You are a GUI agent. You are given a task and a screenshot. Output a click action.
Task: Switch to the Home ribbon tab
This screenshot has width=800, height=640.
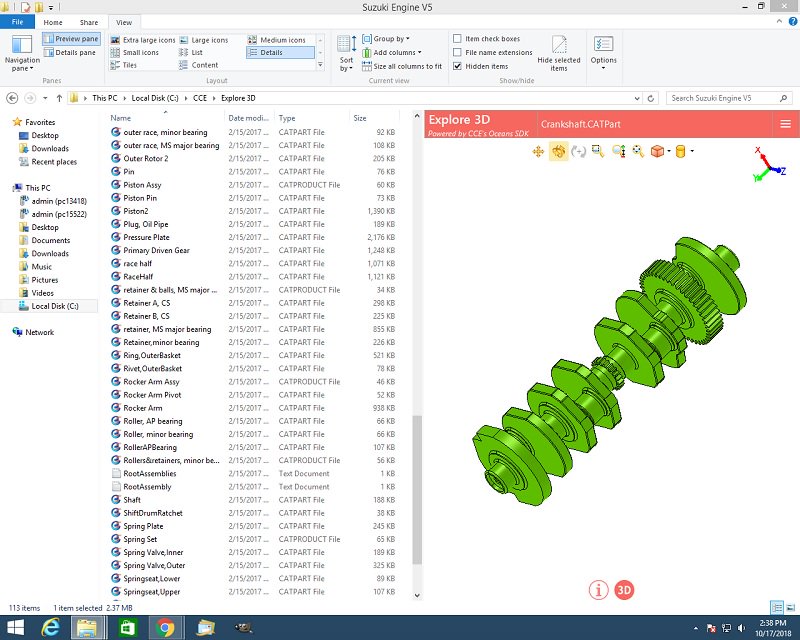pyautogui.click(x=53, y=22)
